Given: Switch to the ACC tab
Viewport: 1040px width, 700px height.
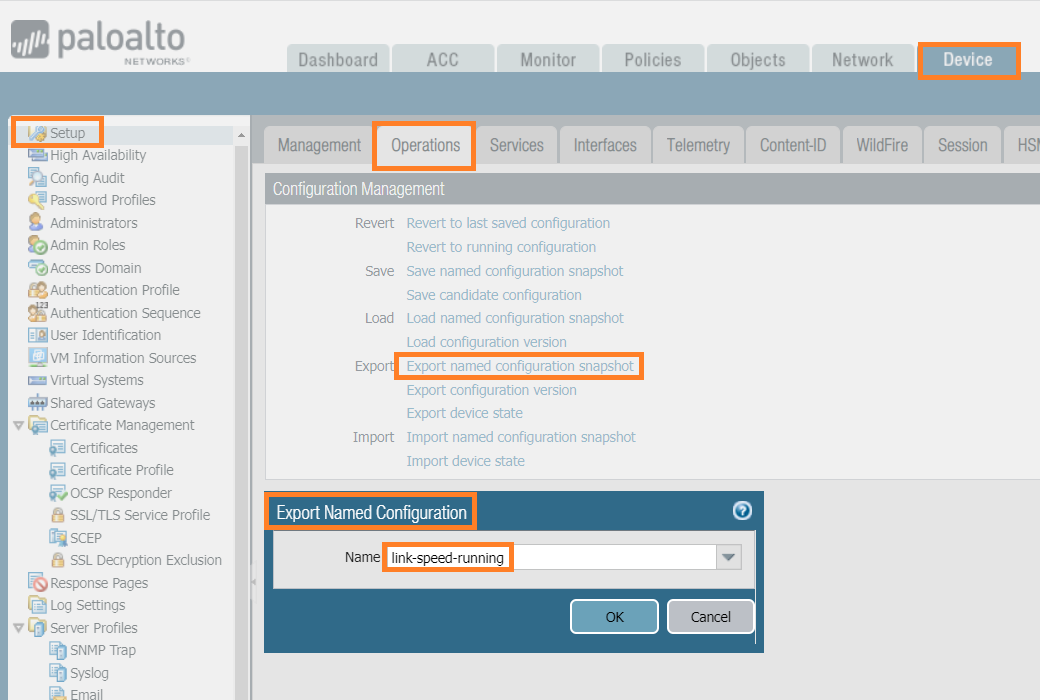Looking at the screenshot, I should (x=442, y=60).
